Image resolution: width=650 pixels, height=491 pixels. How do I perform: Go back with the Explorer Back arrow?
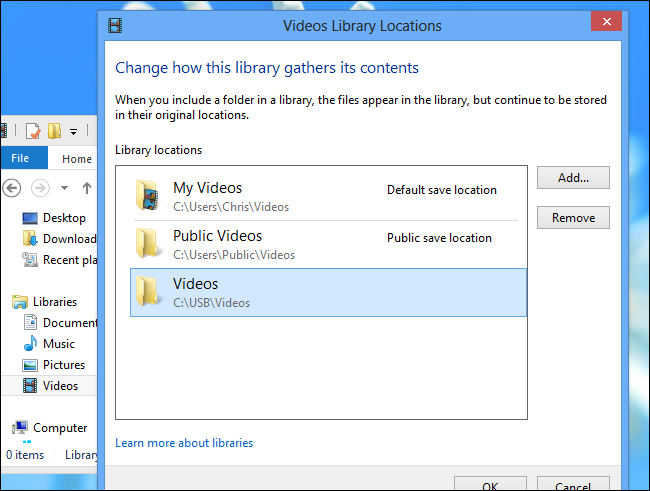pos(12,188)
